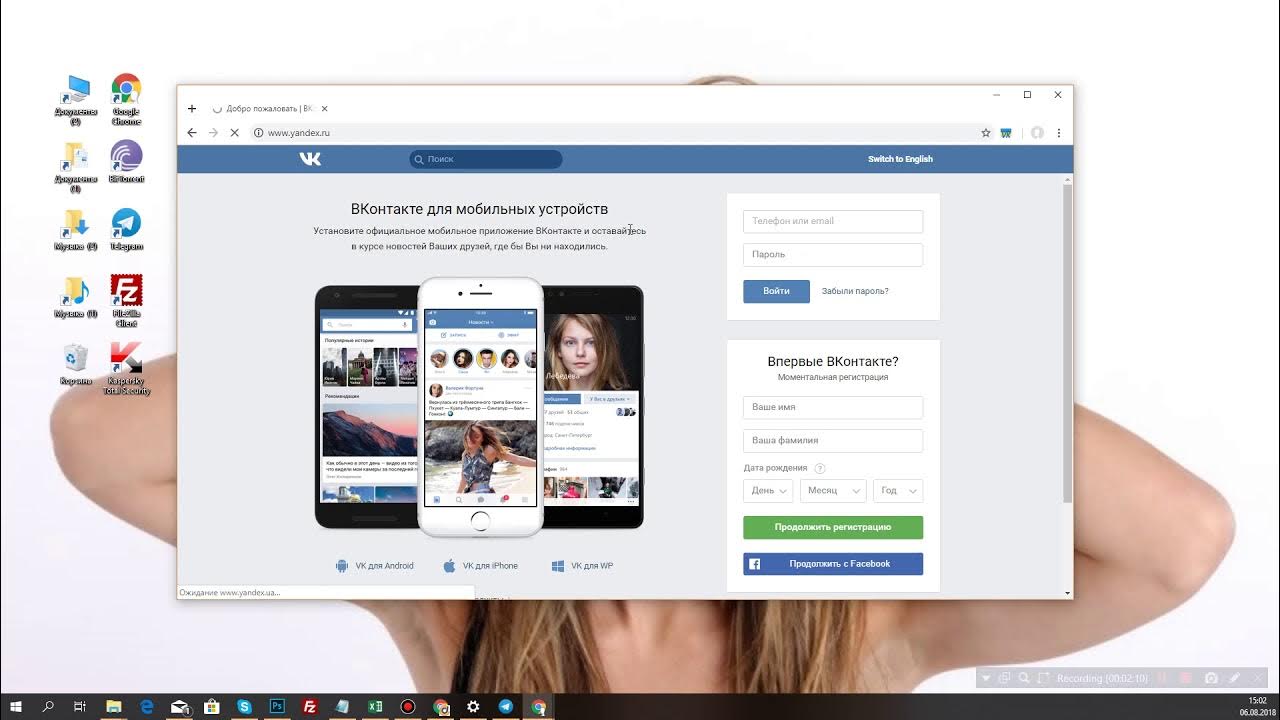Click the Забыли пароль? link

tap(855, 291)
